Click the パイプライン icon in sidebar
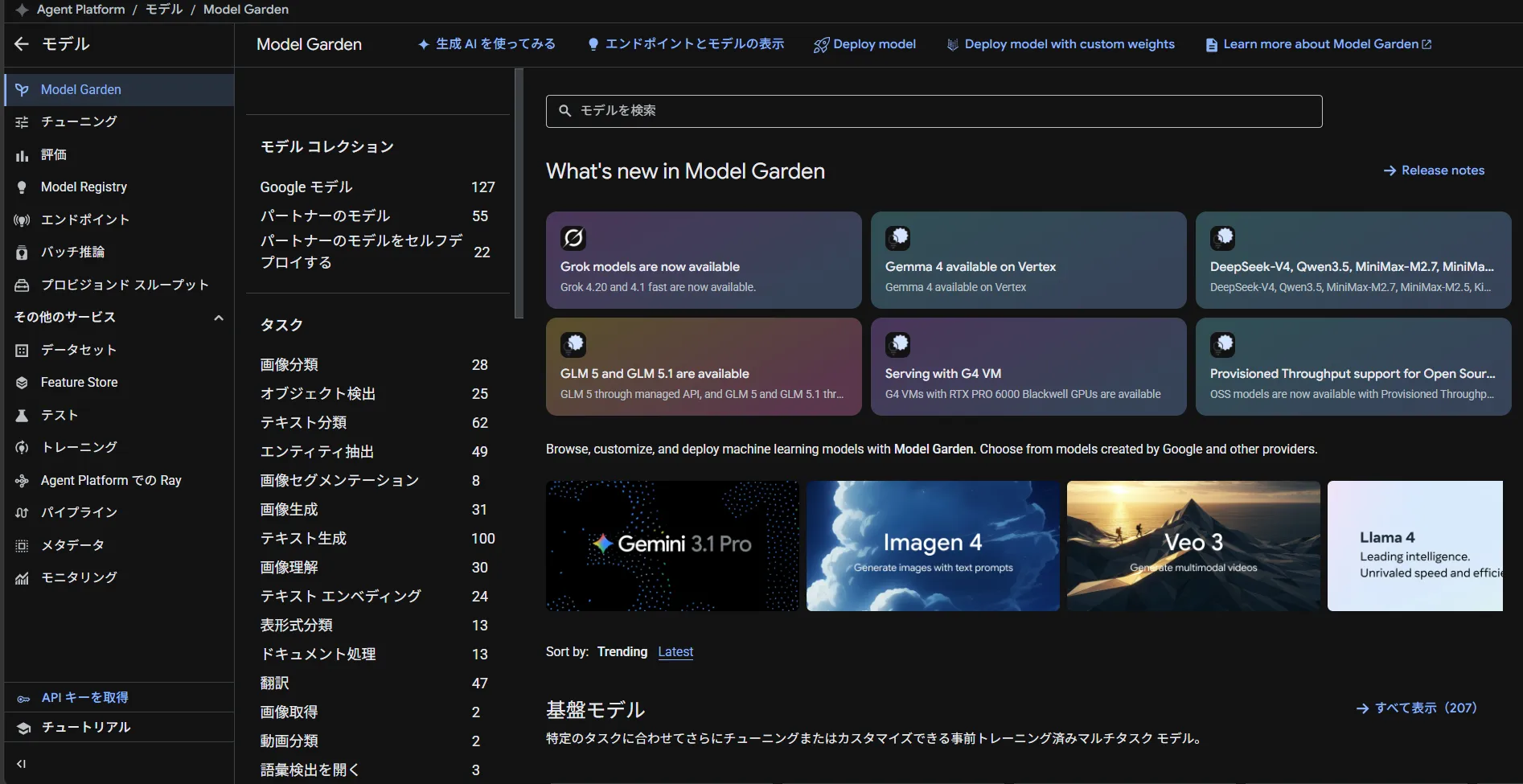This screenshot has width=1523, height=784. point(22,513)
